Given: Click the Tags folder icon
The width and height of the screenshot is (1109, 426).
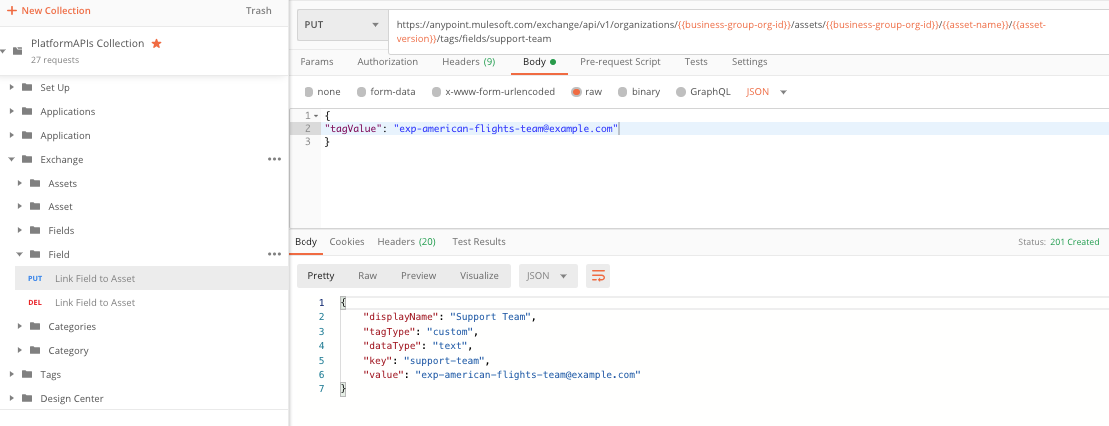Looking at the screenshot, I should pos(27,374).
